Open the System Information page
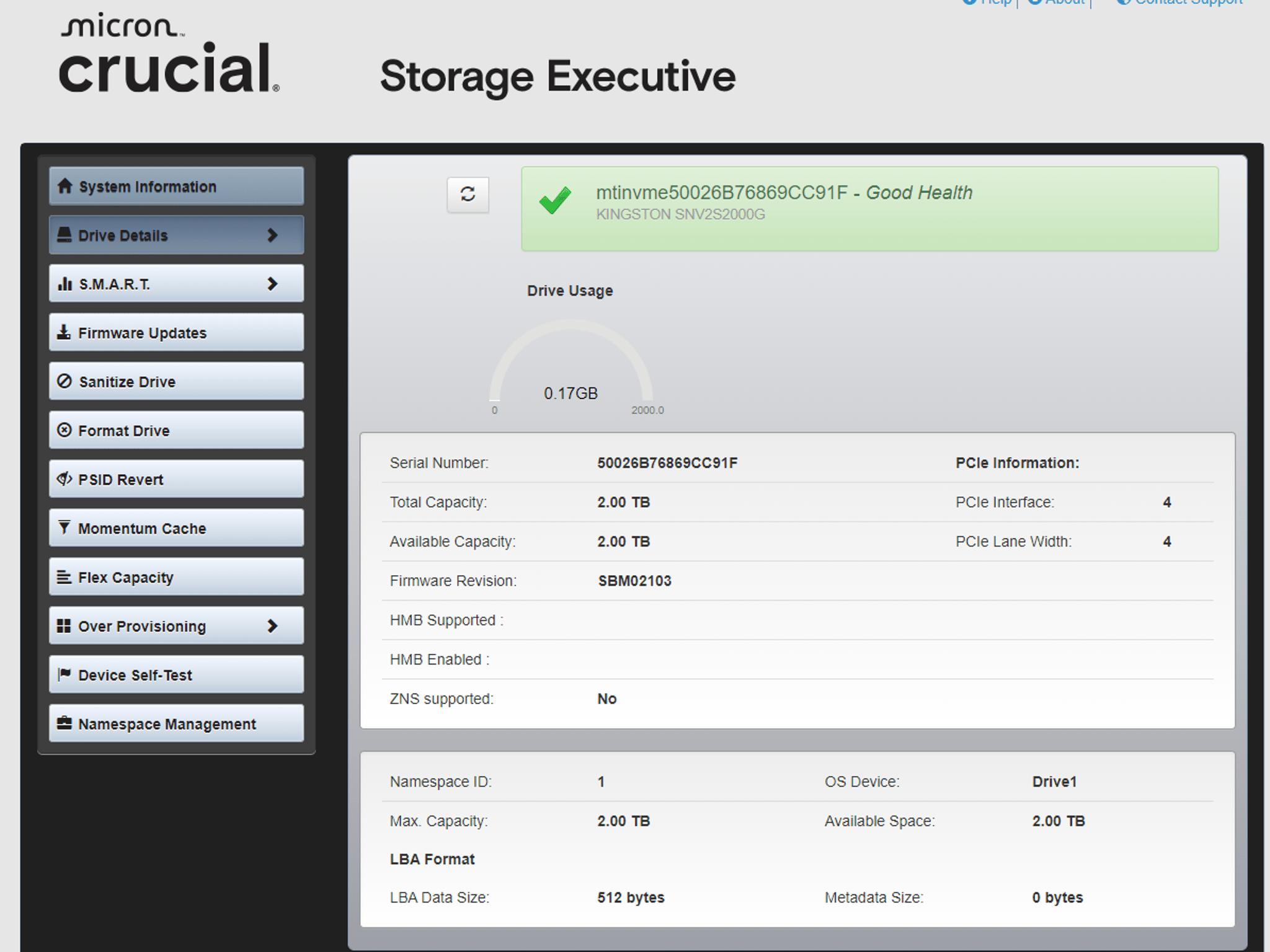The height and width of the screenshot is (952, 1270). 177,186
